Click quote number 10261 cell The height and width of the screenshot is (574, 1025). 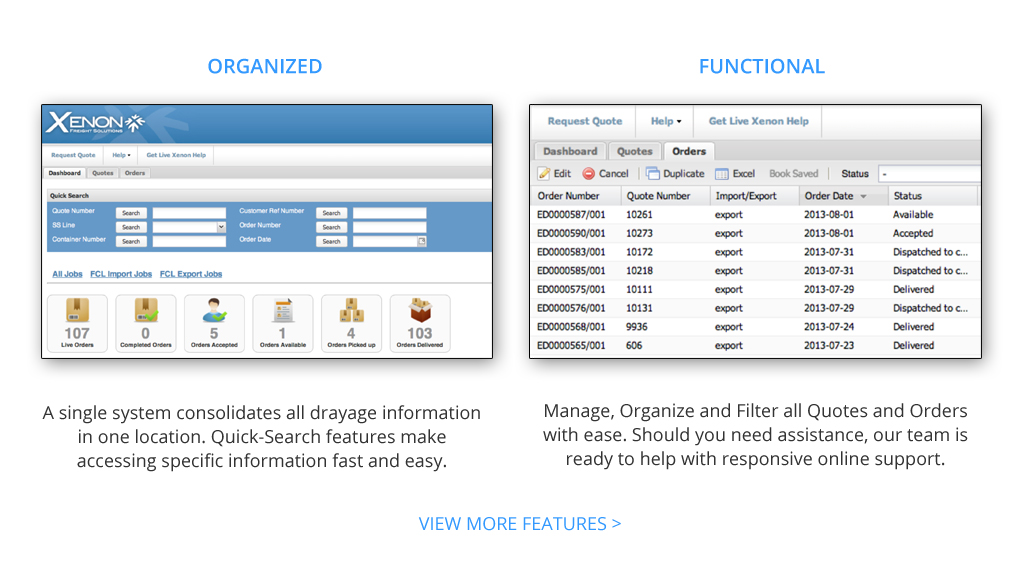639,214
